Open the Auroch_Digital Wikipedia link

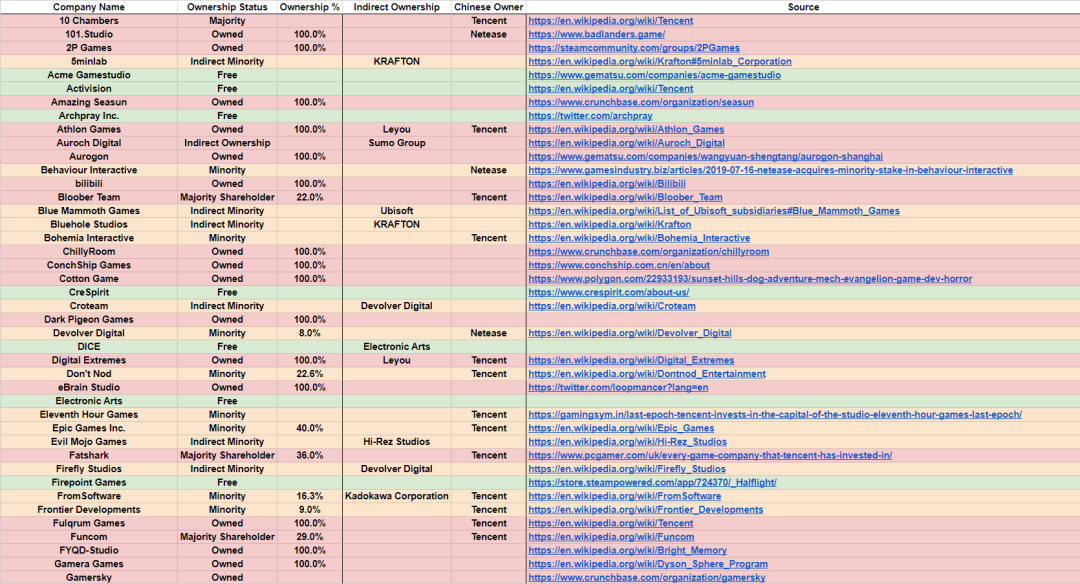click(x=626, y=143)
